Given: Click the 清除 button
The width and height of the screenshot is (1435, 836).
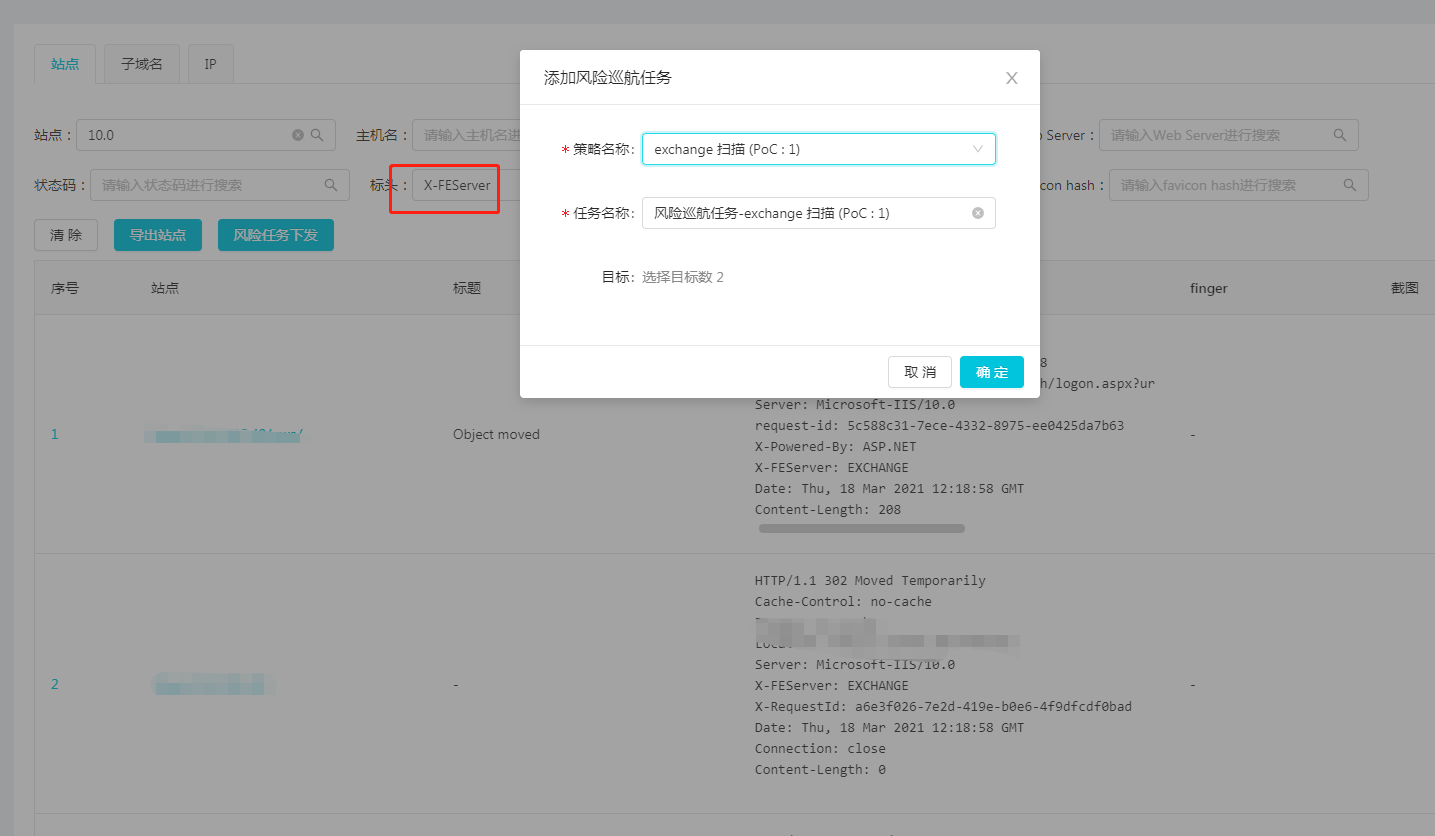Looking at the screenshot, I should [x=66, y=235].
